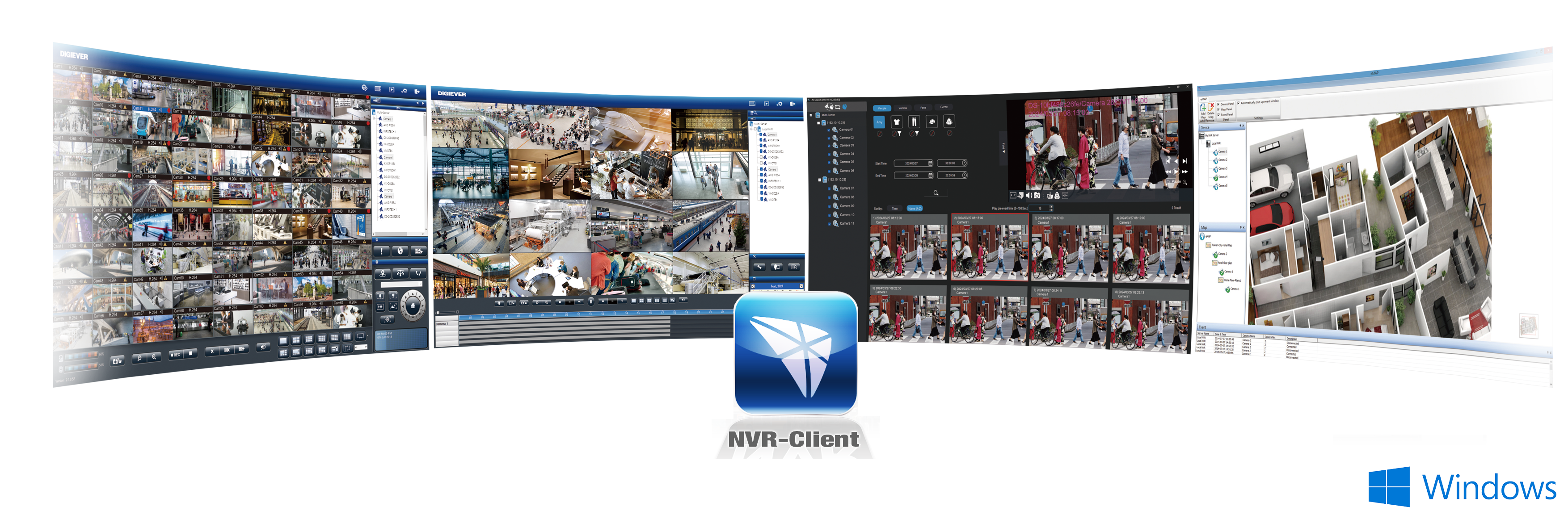Toggle Automatically pop-up event window checkbox
This screenshot has height=515, width=1568.
pyautogui.click(x=1238, y=103)
